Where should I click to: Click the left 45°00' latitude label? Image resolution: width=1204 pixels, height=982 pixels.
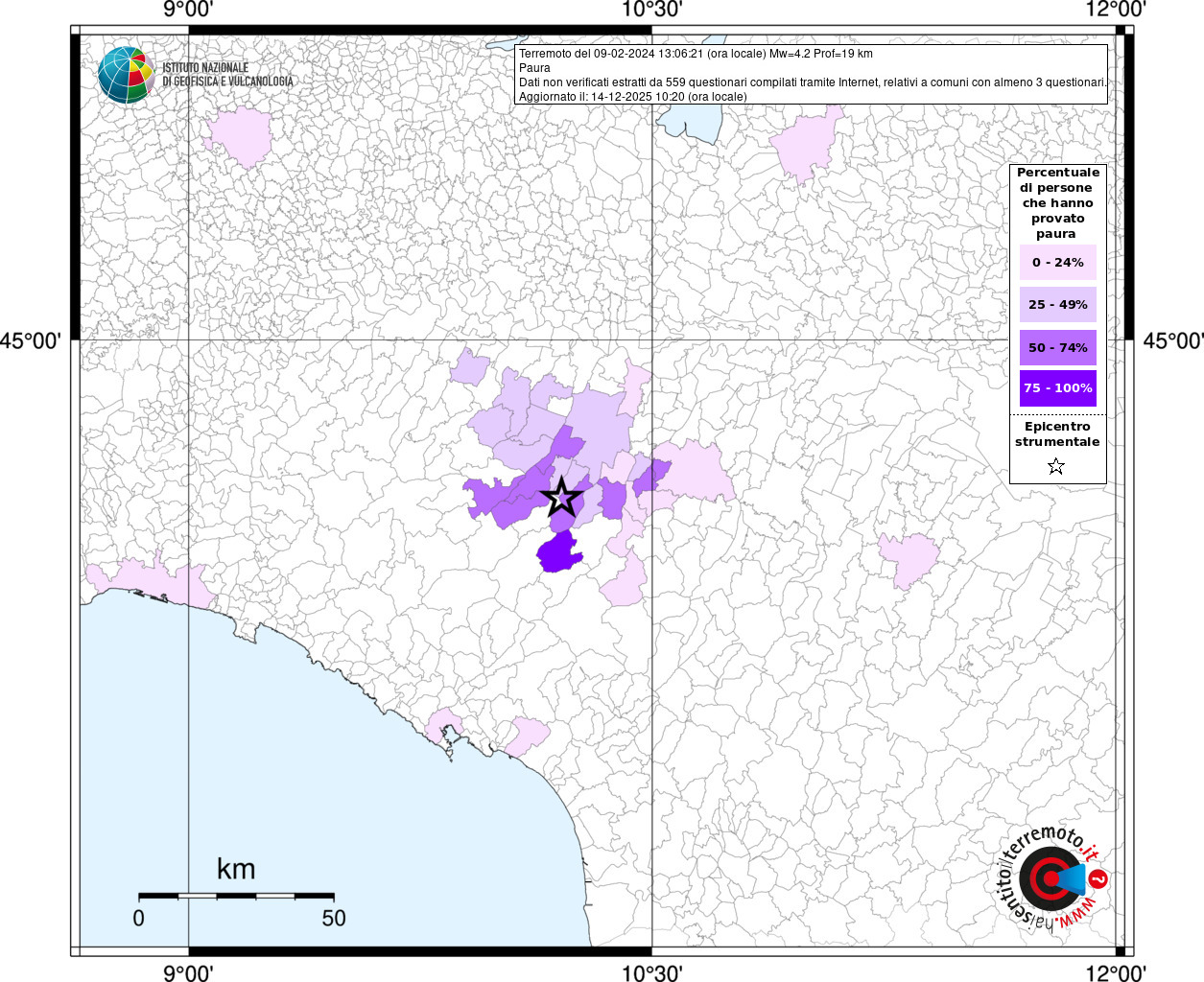coord(31,340)
